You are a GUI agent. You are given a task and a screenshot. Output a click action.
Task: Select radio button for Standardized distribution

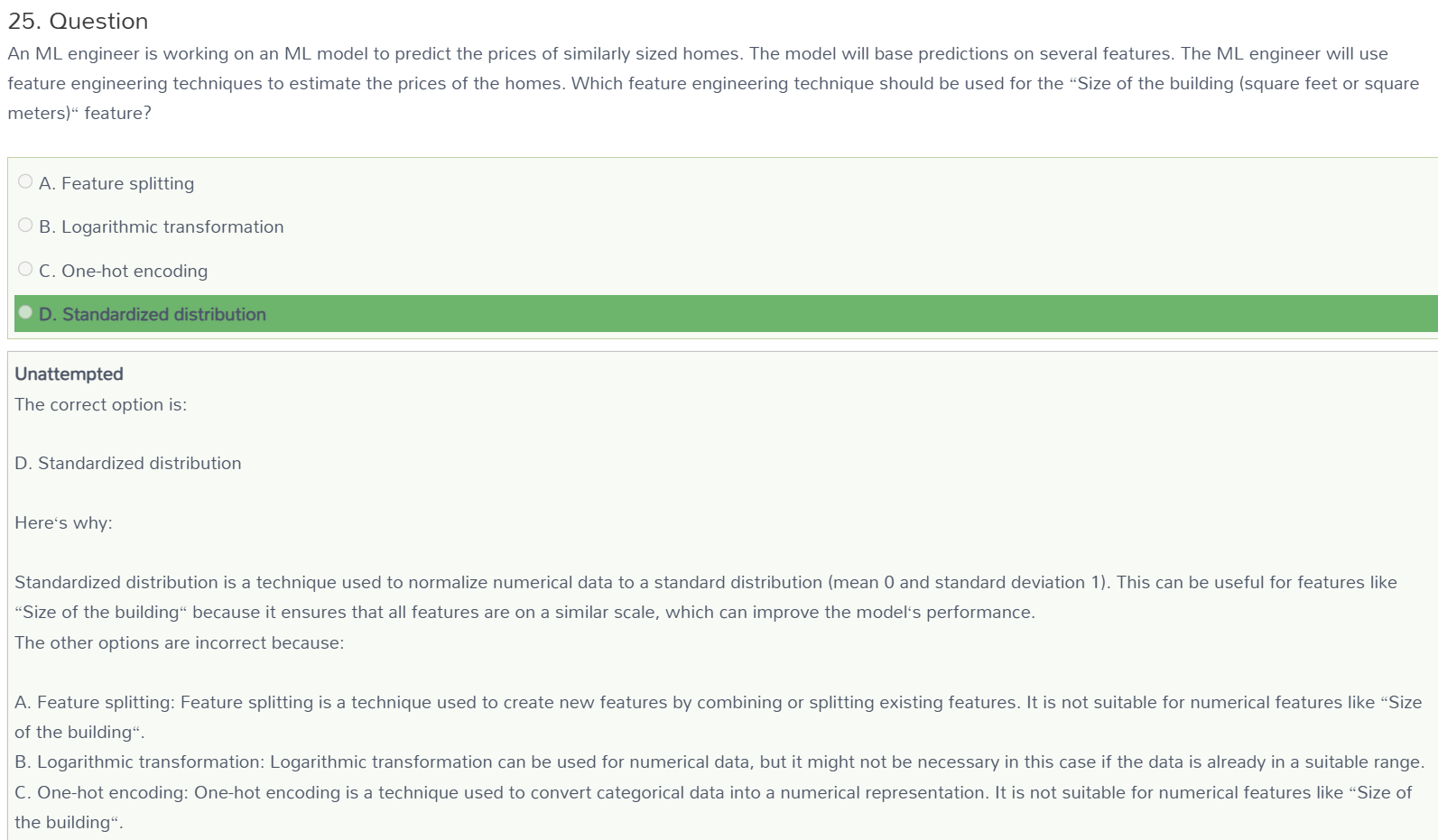[25, 312]
